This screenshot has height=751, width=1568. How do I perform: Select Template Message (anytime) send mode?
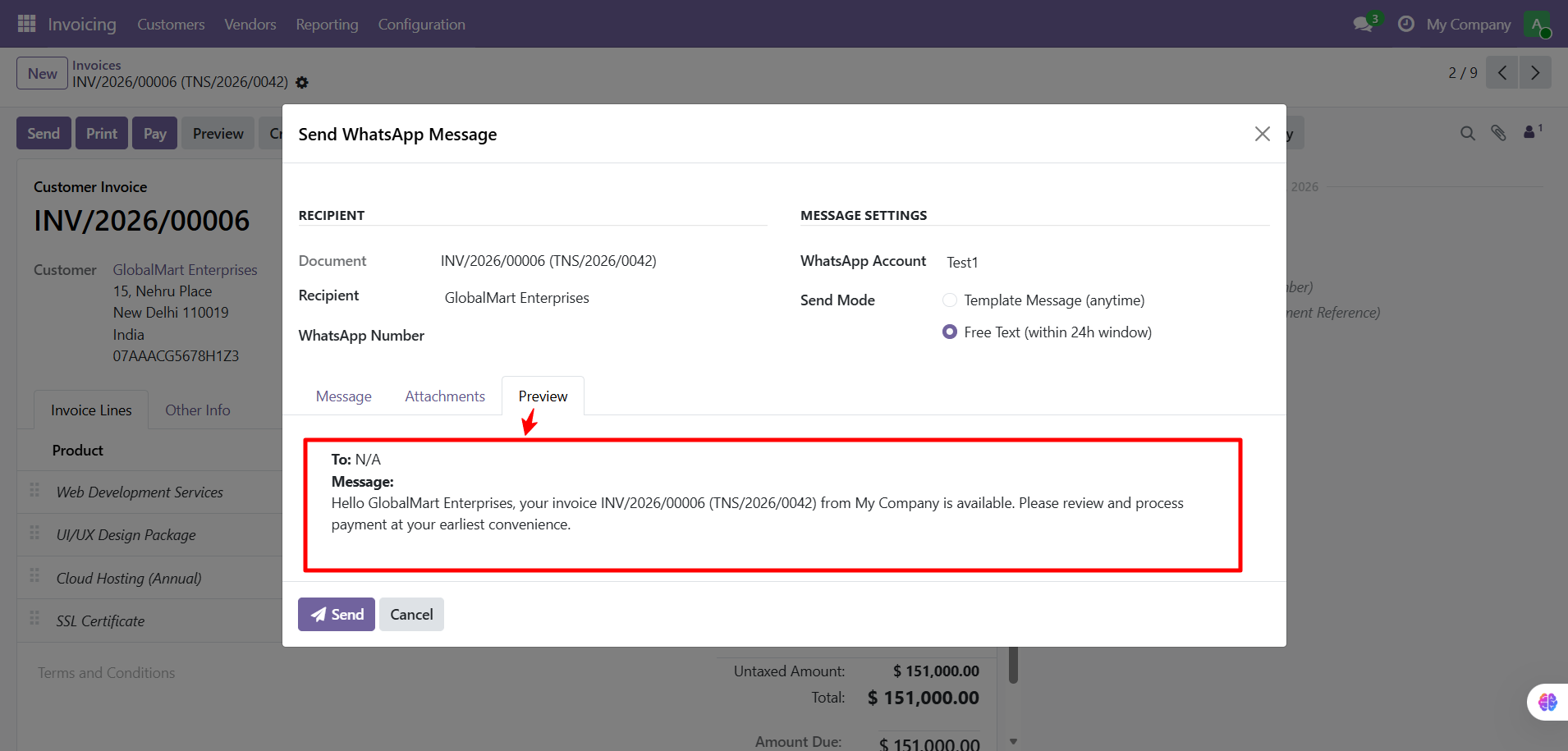pos(950,300)
